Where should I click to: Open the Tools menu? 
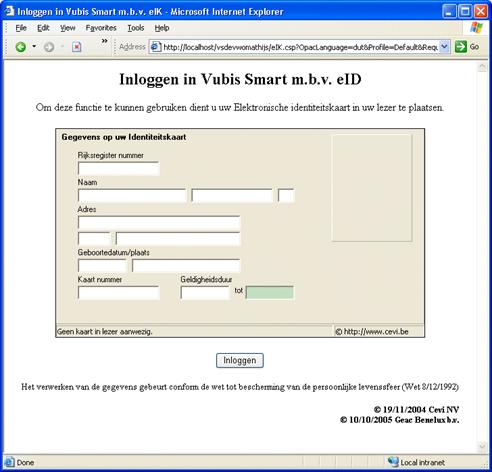pos(136,28)
